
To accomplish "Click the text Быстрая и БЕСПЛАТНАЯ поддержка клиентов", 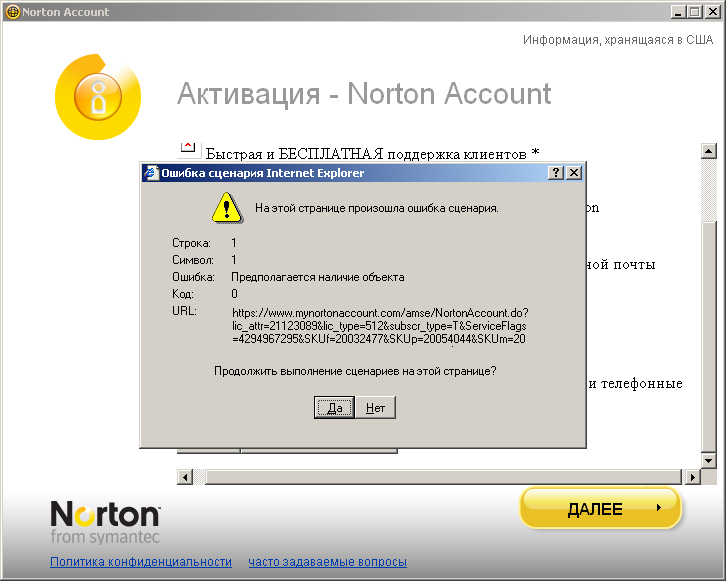I will [x=366, y=153].
